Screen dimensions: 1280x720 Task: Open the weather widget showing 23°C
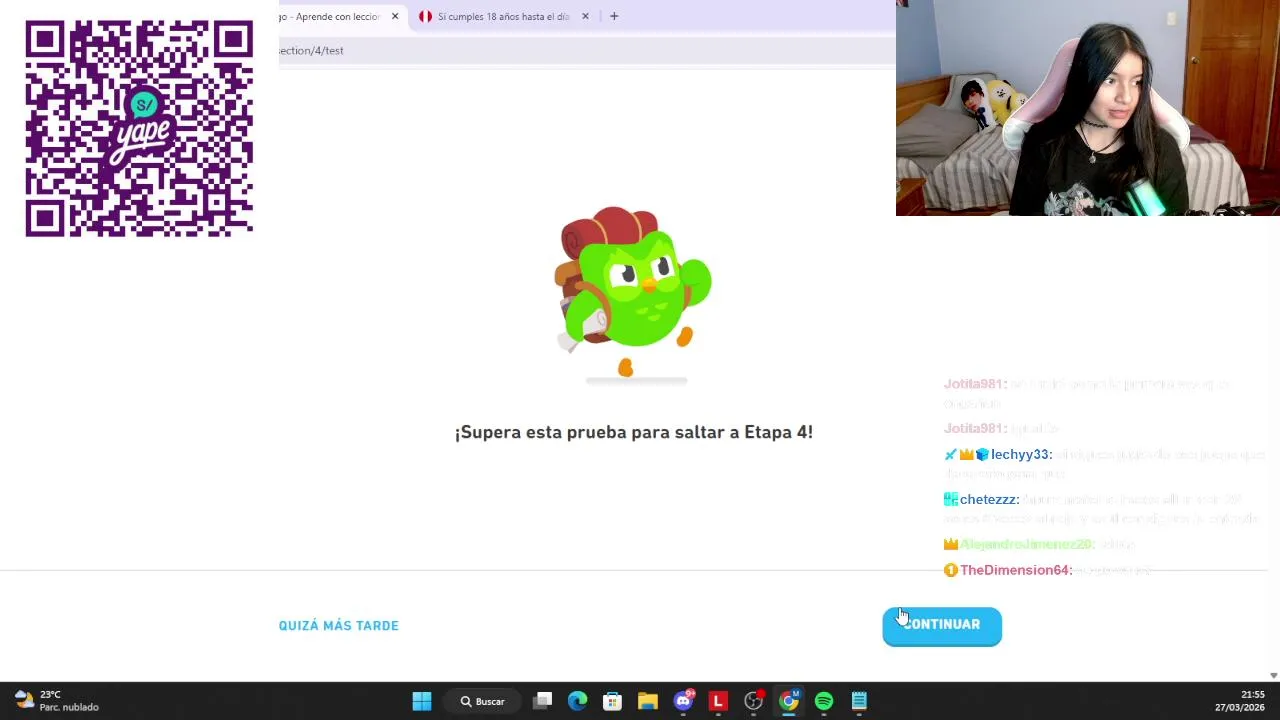pyautogui.click(x=56, y=701)
